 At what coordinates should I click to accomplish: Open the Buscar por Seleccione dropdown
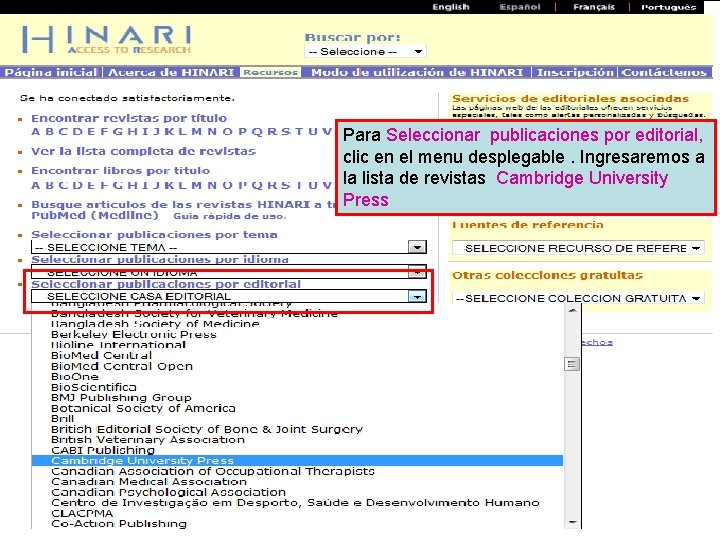(x=365, y=51)
